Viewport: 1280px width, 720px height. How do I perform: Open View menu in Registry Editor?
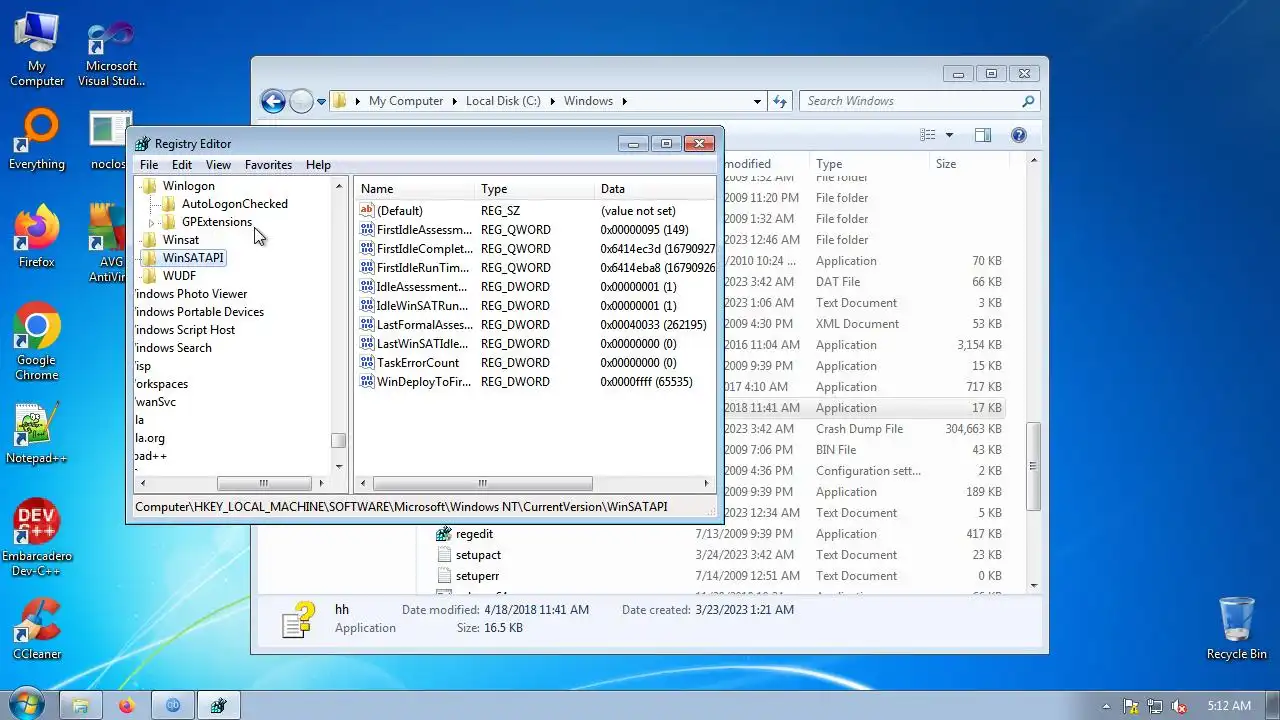click(218, 165)
